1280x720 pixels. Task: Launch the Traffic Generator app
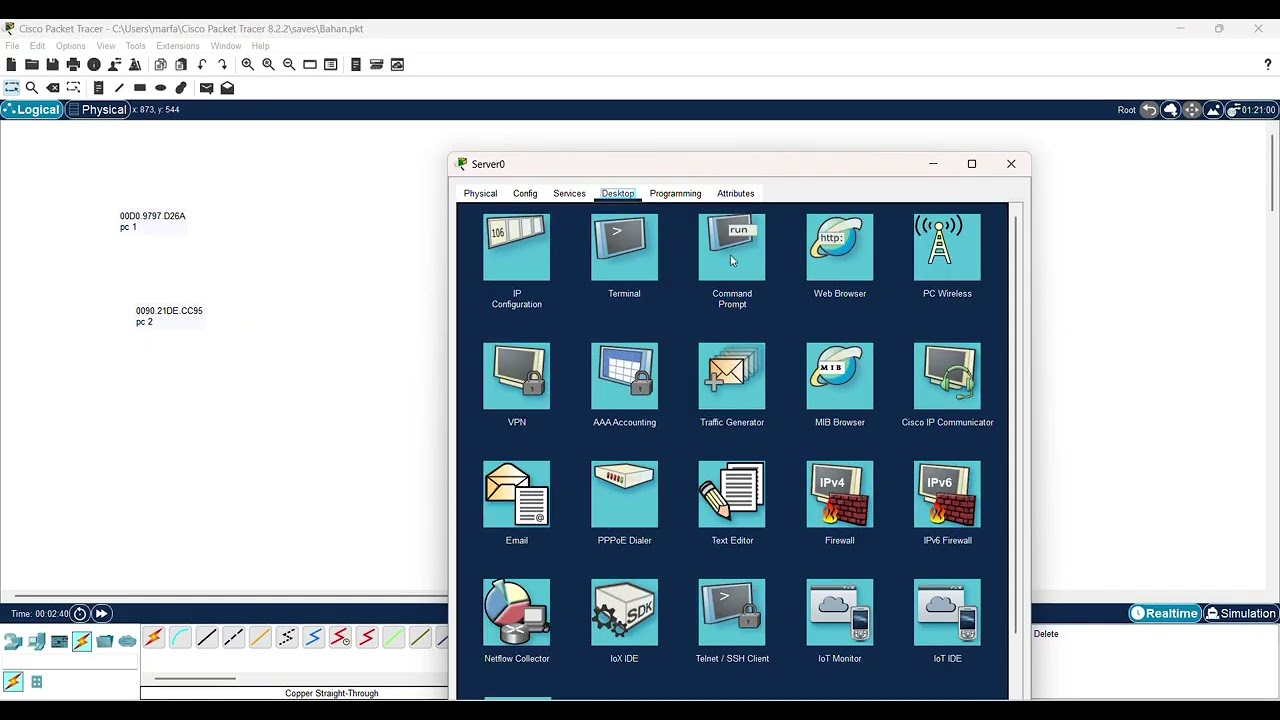point(732,376)
